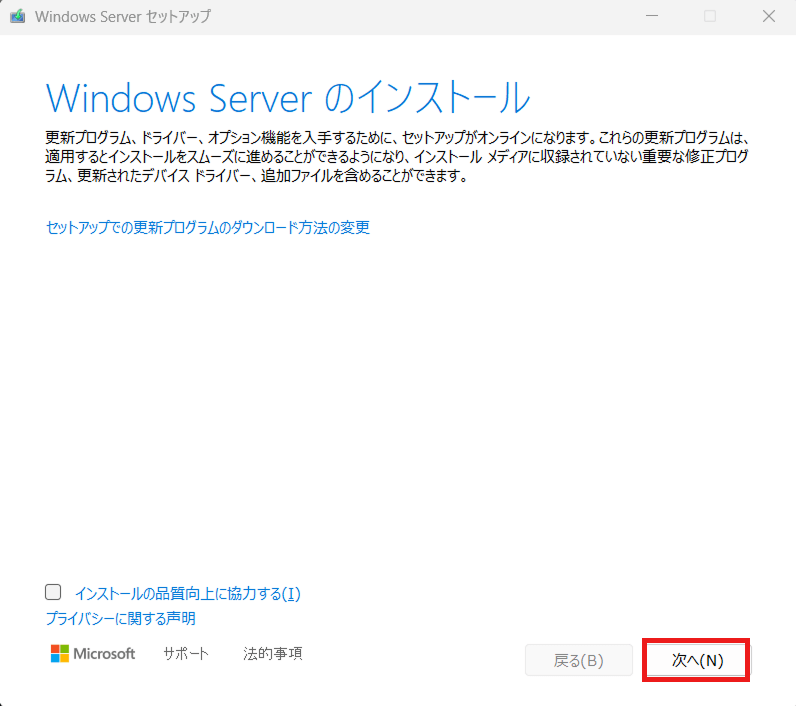Open the サポート link
796x706 pixels.
tap(186, 653)
